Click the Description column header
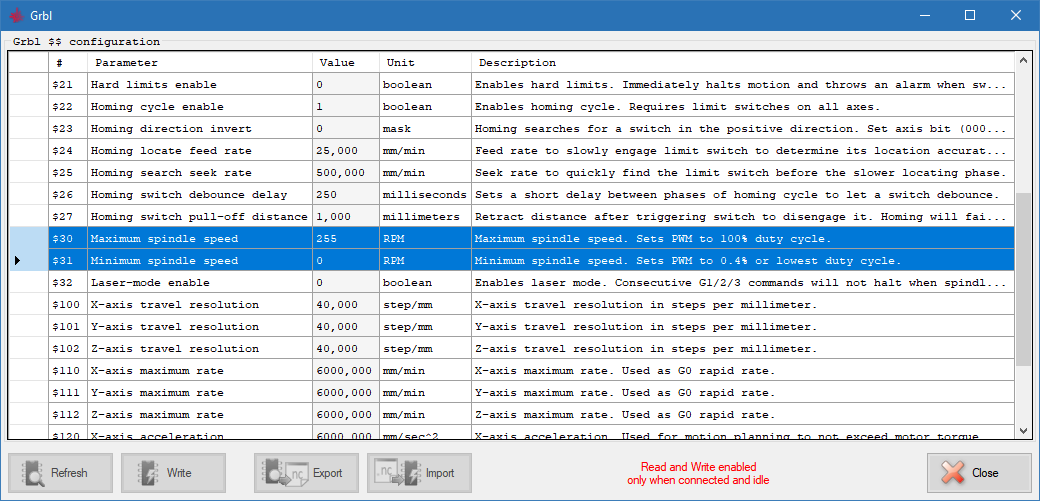The width and height of the screenshot is (1040, 501). tap(743, 63)
